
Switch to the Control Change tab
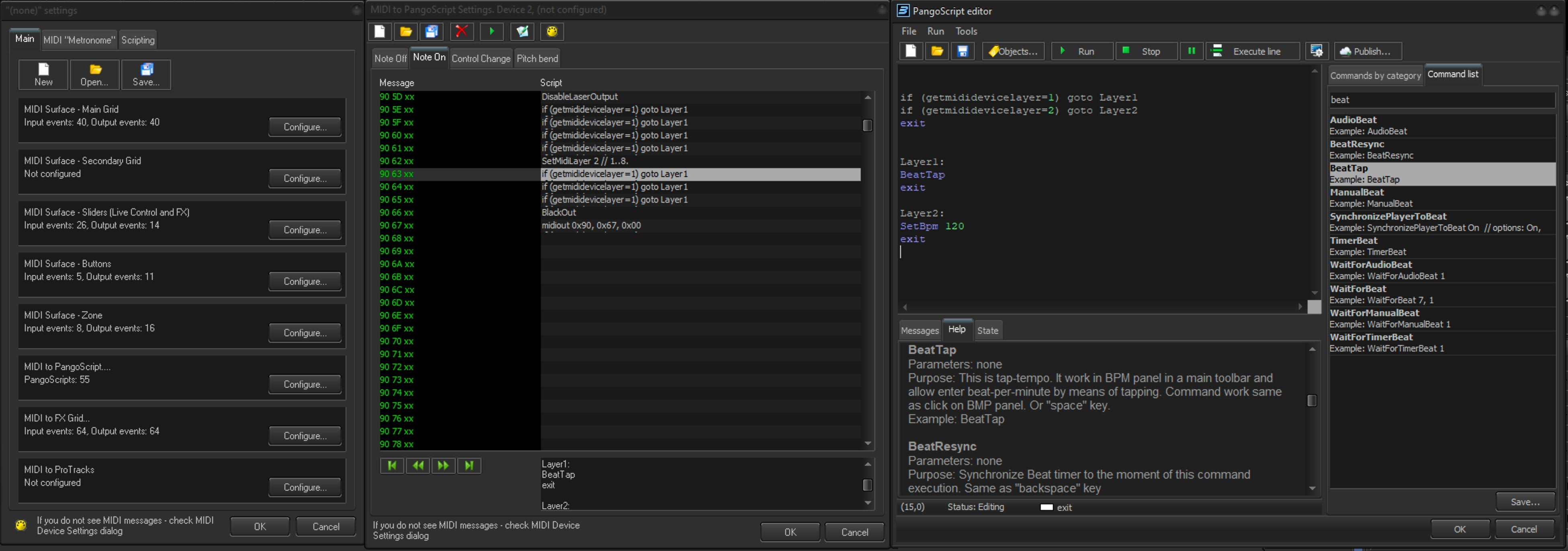[x=480, y=58]
